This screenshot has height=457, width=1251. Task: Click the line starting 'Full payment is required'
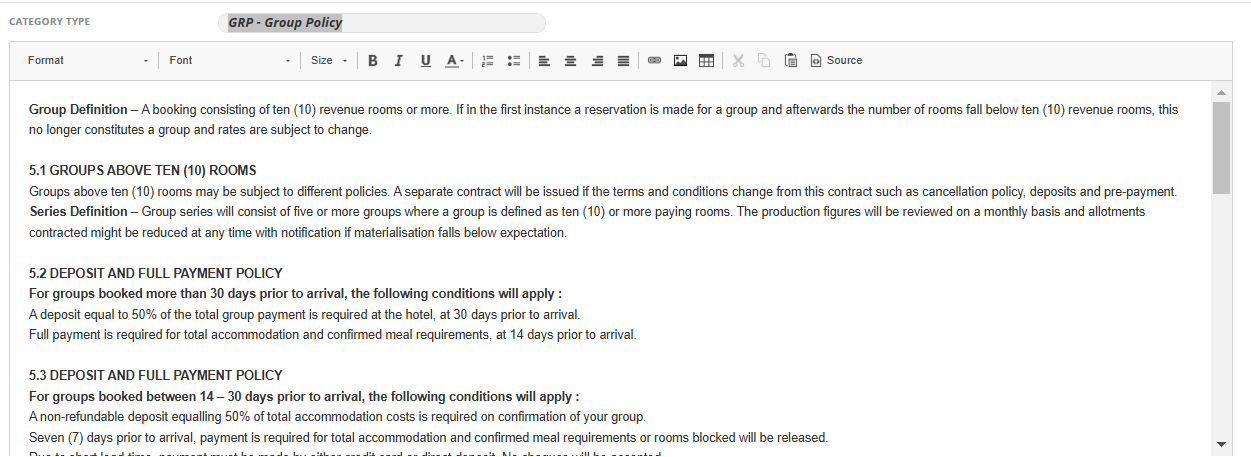333,335
